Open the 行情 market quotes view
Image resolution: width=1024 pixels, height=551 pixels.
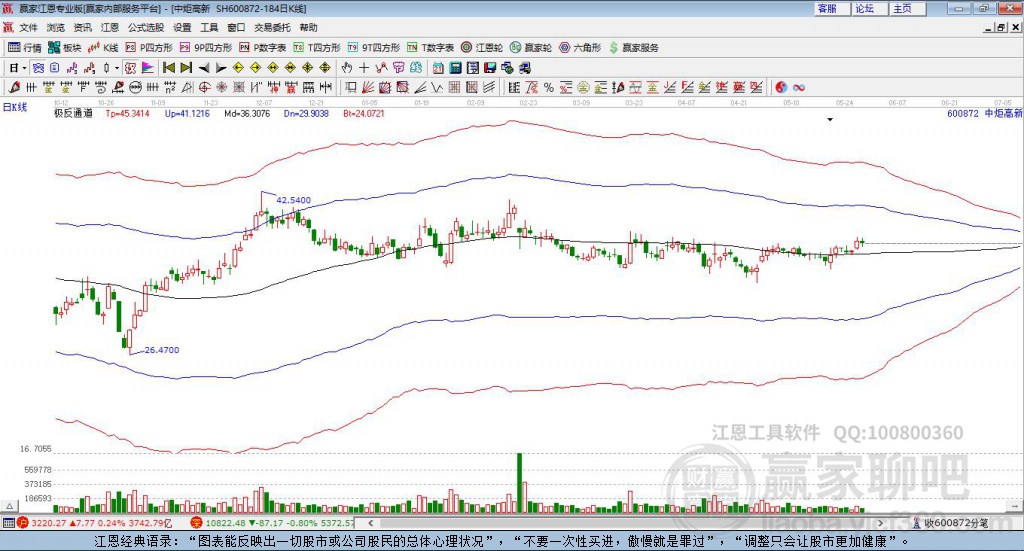tap(24, 48)
